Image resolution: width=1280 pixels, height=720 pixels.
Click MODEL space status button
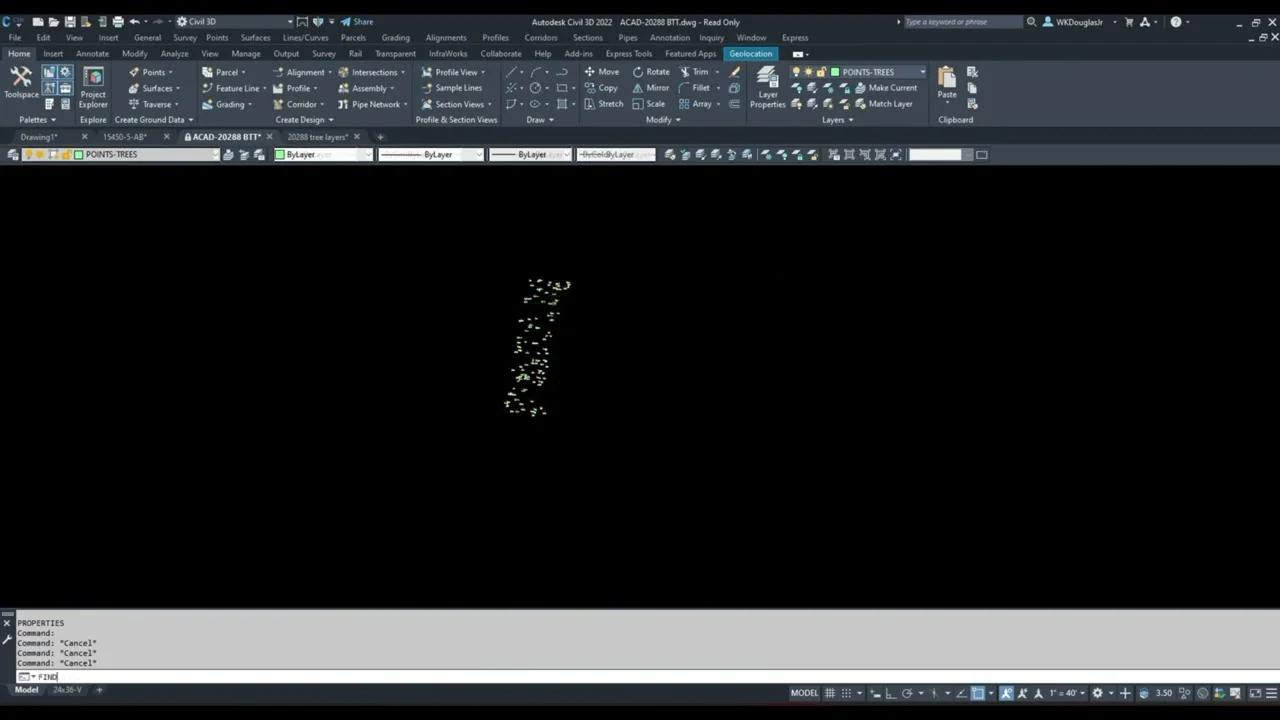(804, 693)
